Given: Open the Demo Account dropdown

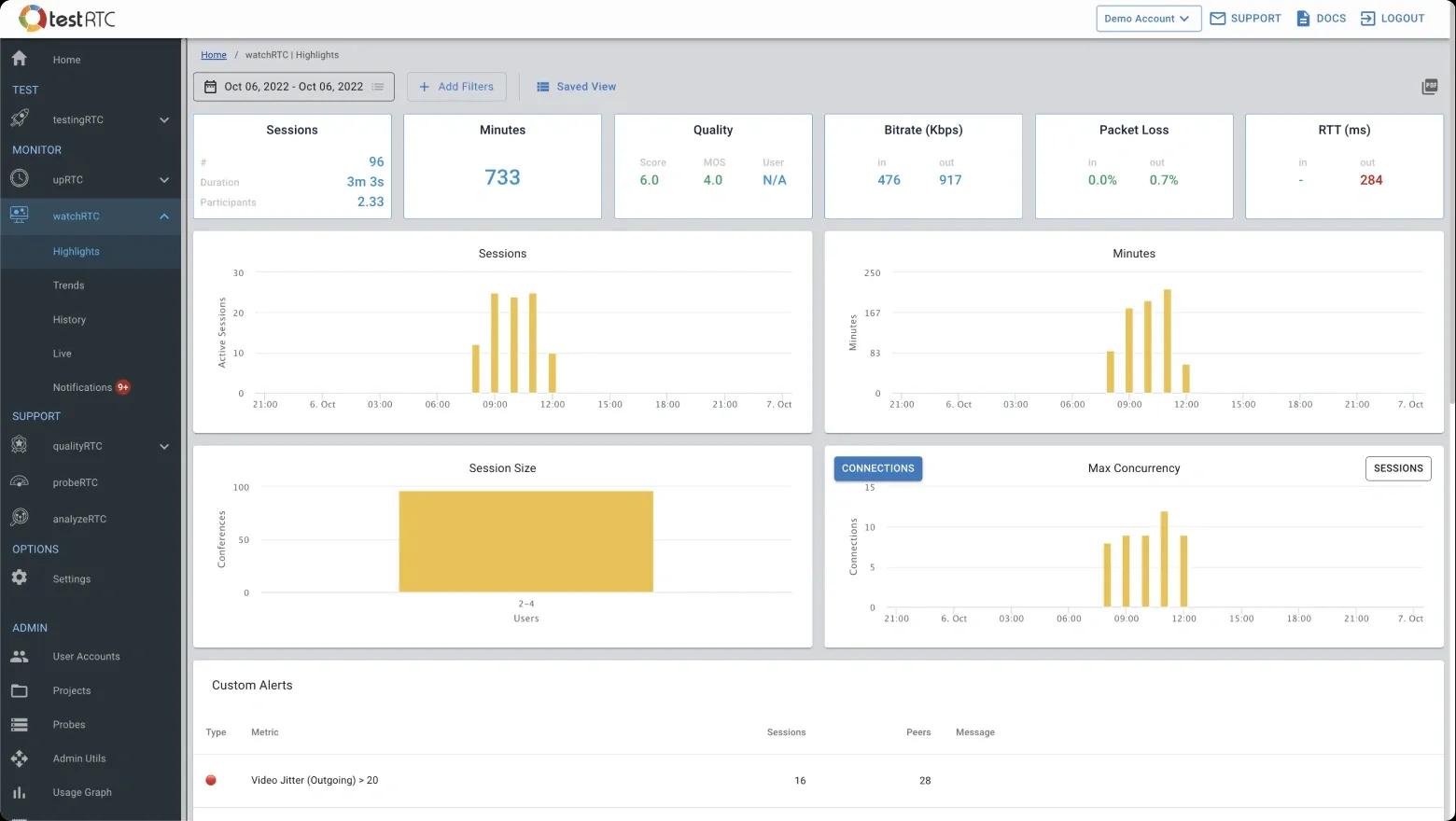Looking at the screenshot, I should tap(1147, 19).
